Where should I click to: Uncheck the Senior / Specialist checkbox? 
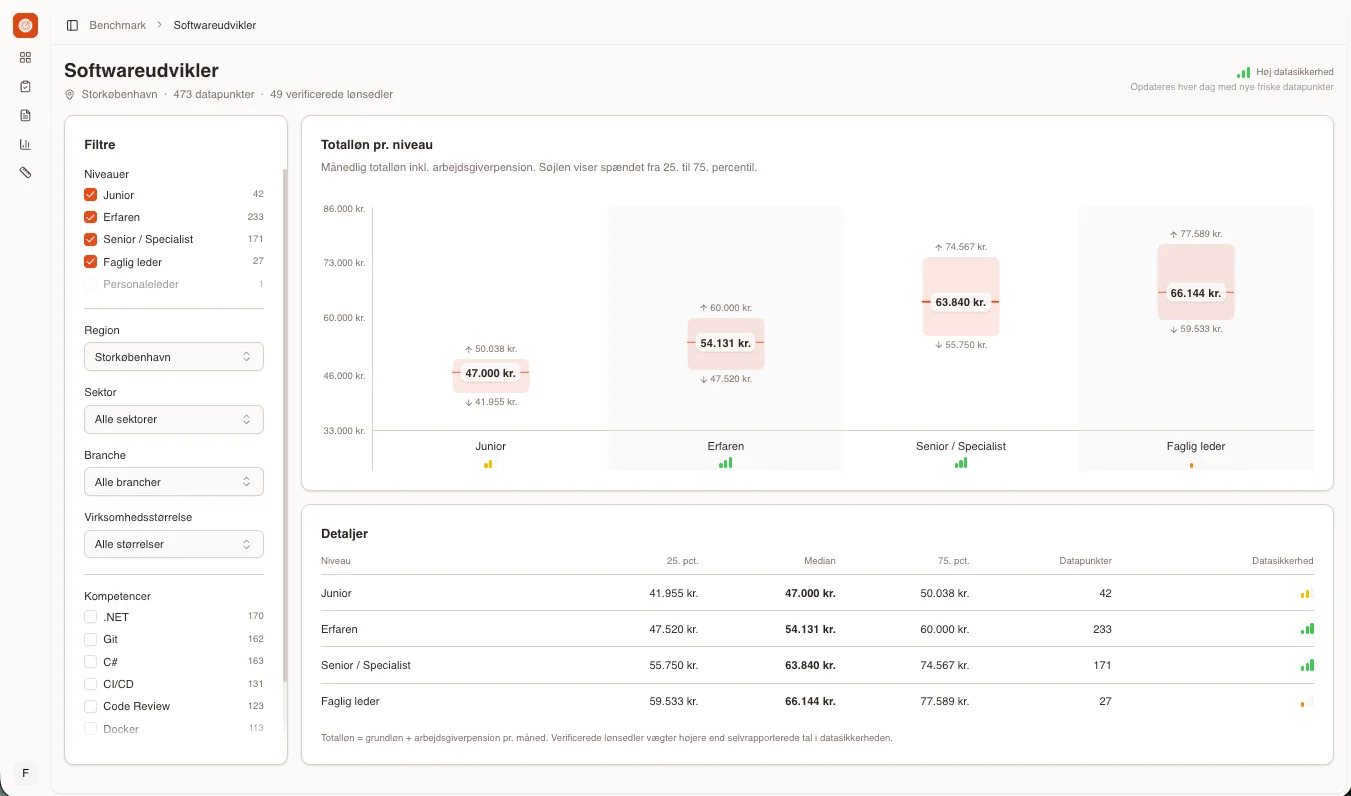coord(90,239)
